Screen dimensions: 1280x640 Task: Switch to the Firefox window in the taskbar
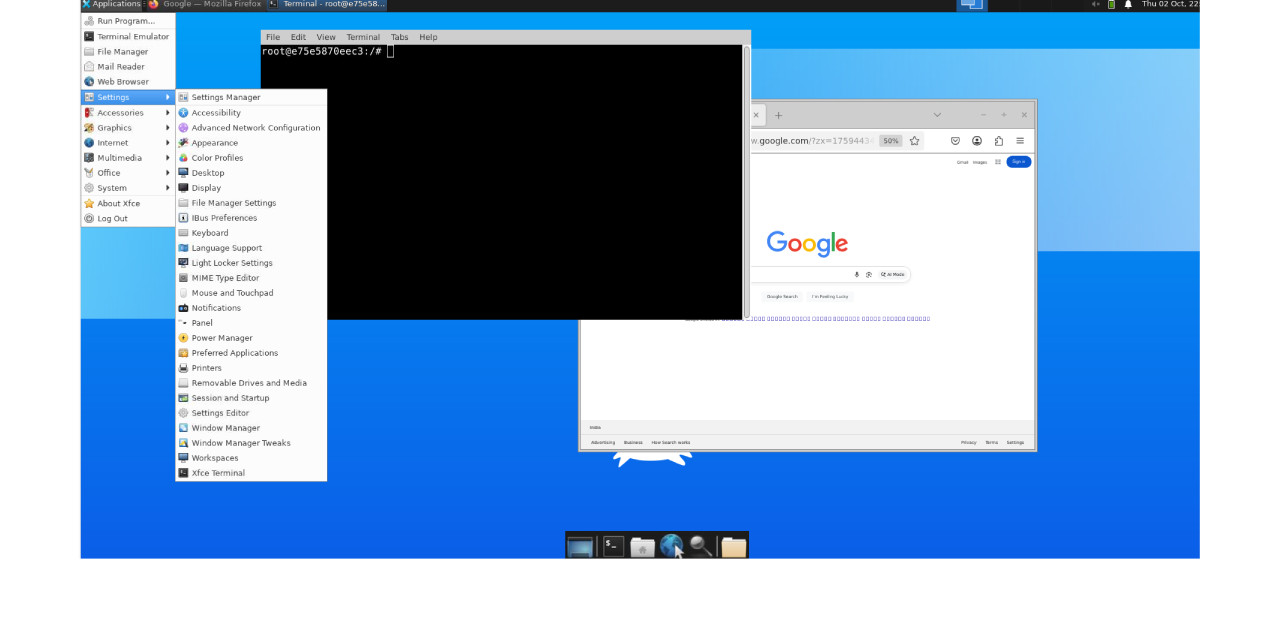(205, 5)
